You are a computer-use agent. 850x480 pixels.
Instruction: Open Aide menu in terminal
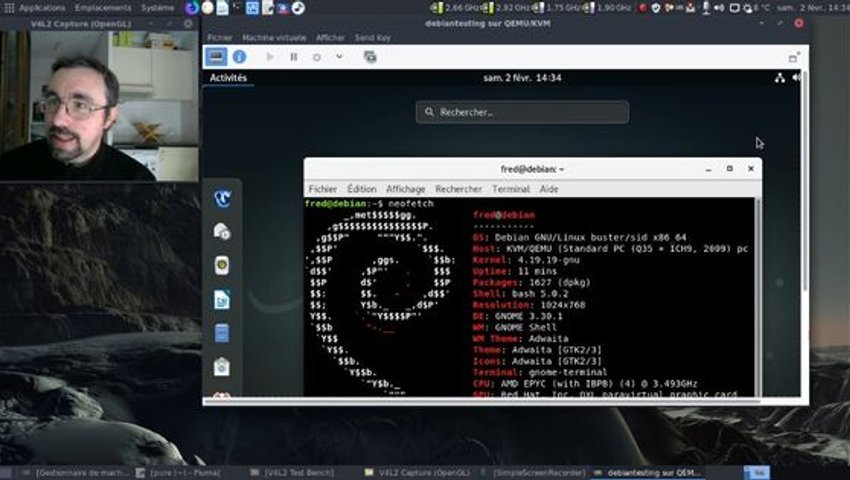pos(549,189)
